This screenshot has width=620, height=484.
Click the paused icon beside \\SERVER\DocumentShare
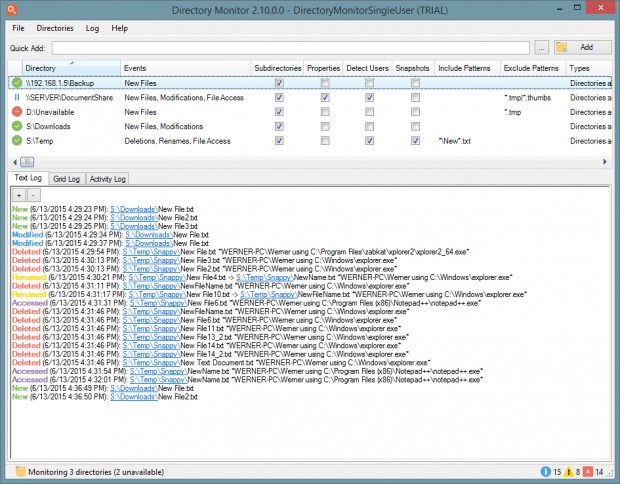click(x=17, y=97)
